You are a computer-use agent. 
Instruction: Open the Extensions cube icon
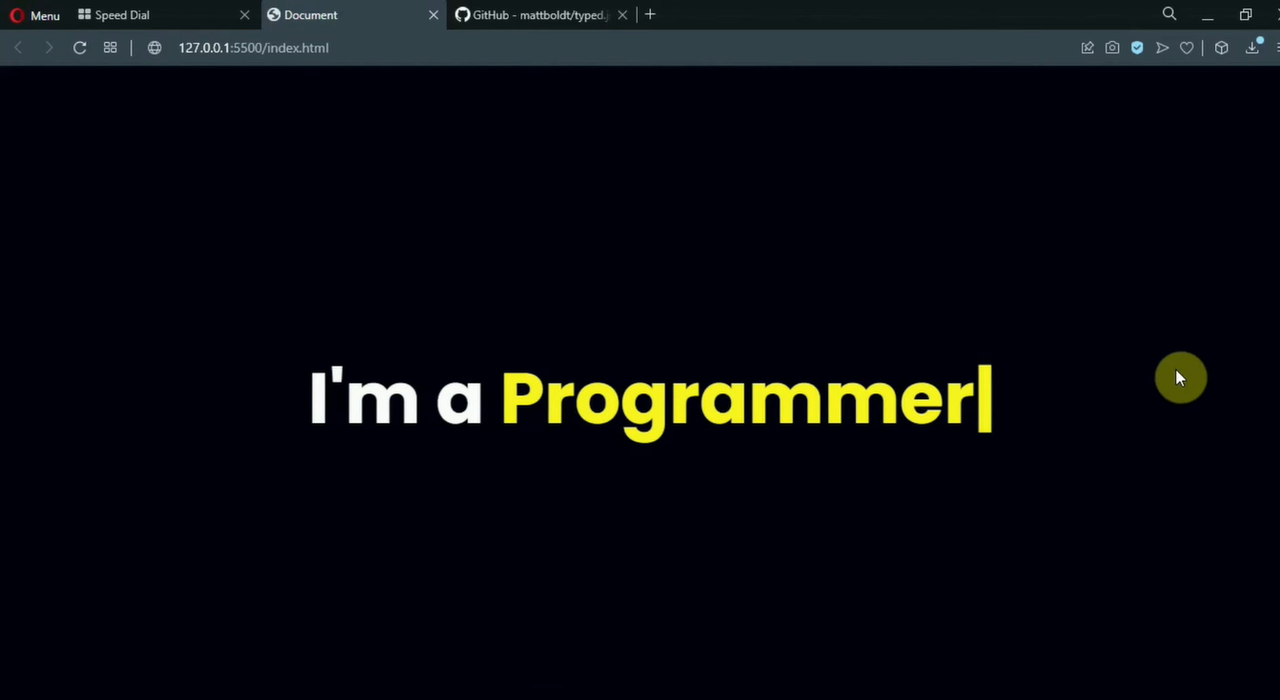tap(1221, 48)
